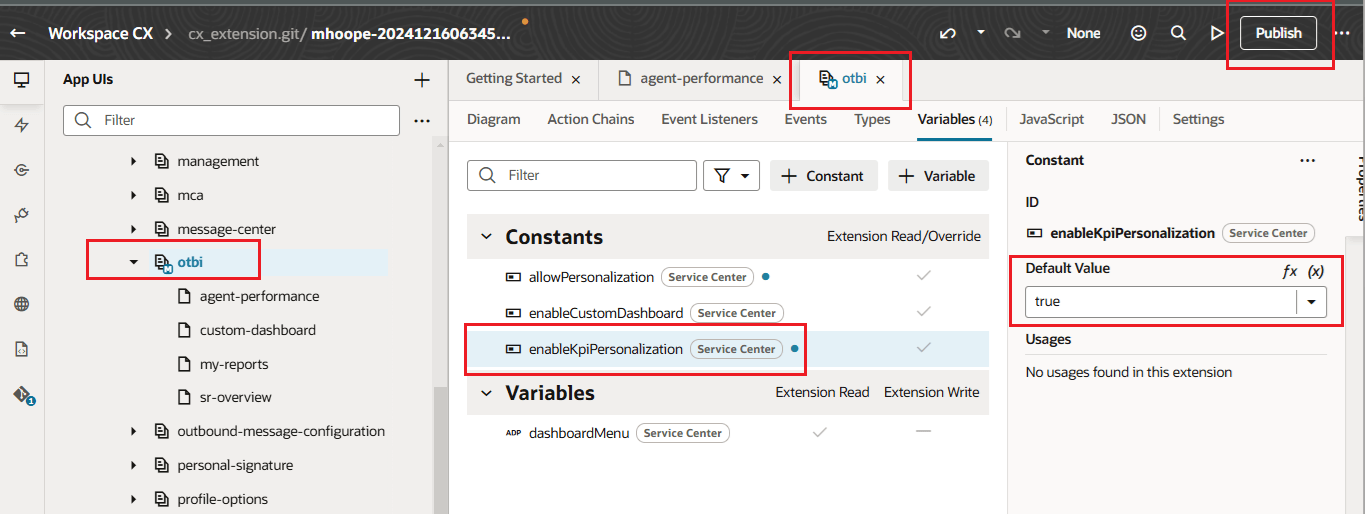
Task: Close the agent-performance tab
Action: pyautogui.click(x=777, y=79)
